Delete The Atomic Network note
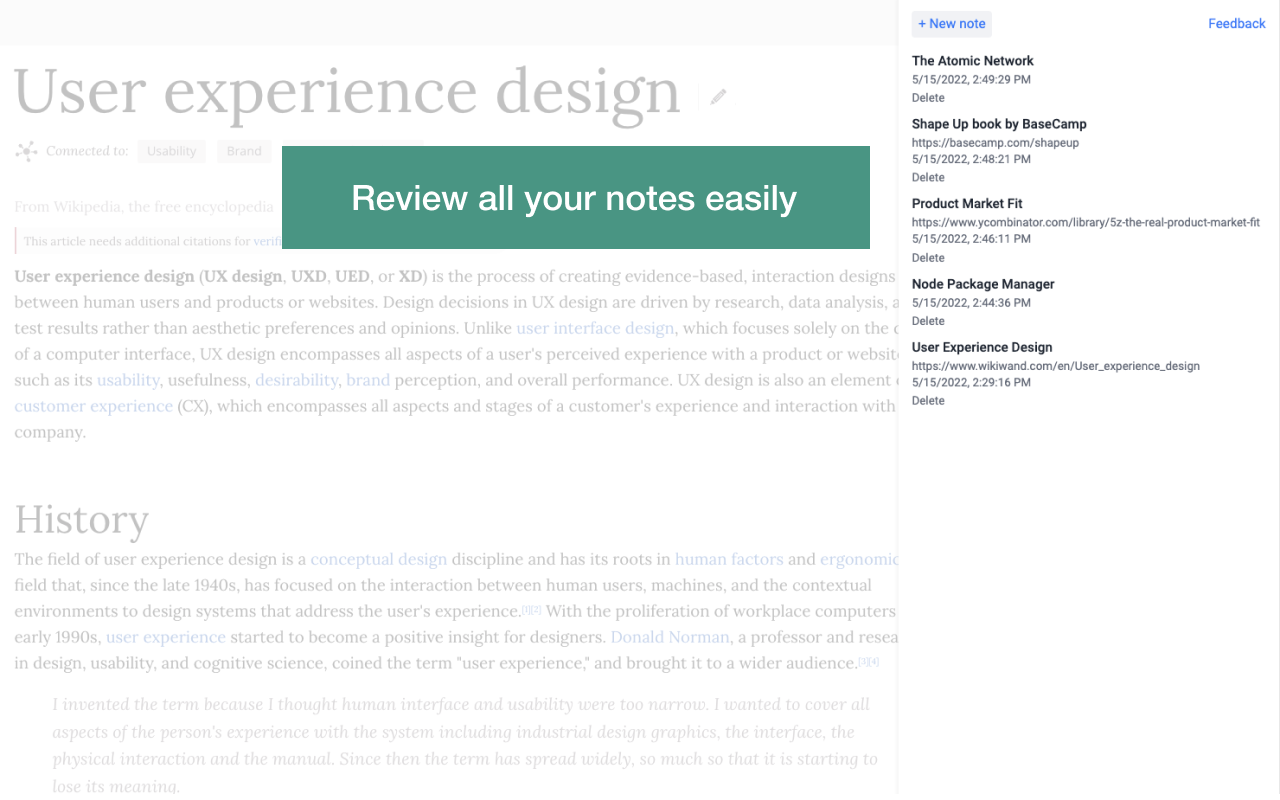1280x800 pixels. tap(928, 98)
